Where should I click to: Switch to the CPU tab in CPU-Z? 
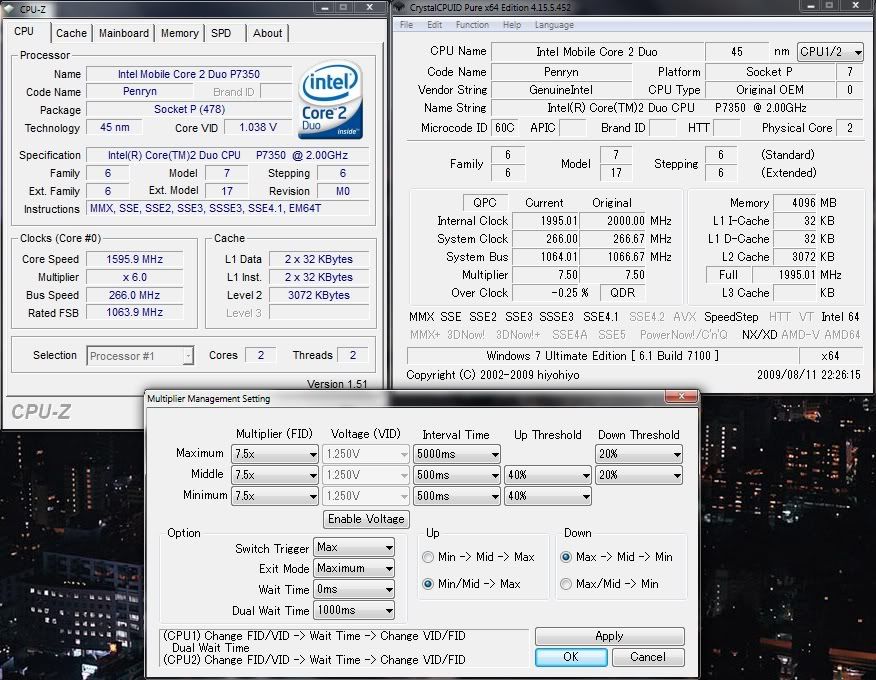pyautogui.click(x=24, y=31)
